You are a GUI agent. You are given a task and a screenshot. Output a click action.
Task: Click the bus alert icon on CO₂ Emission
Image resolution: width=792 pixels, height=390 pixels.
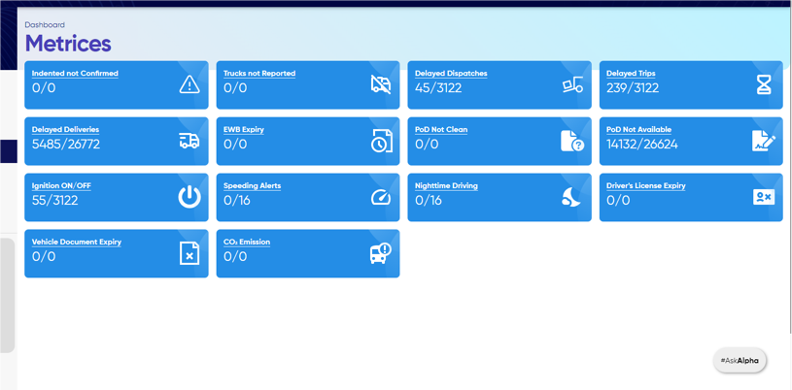380,253
